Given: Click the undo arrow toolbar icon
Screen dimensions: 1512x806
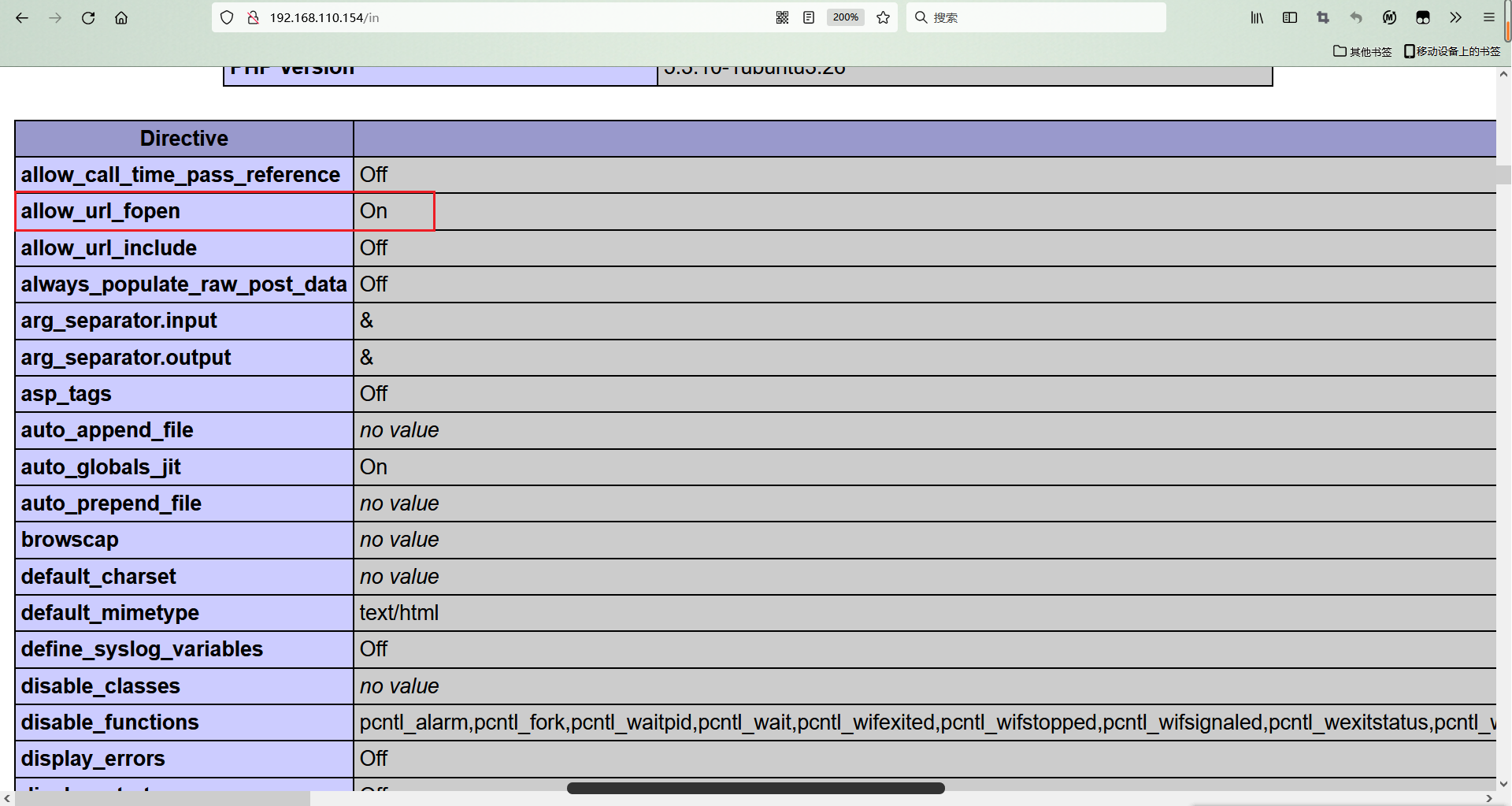Looking at the screenshot, I should pos(1356,17).
